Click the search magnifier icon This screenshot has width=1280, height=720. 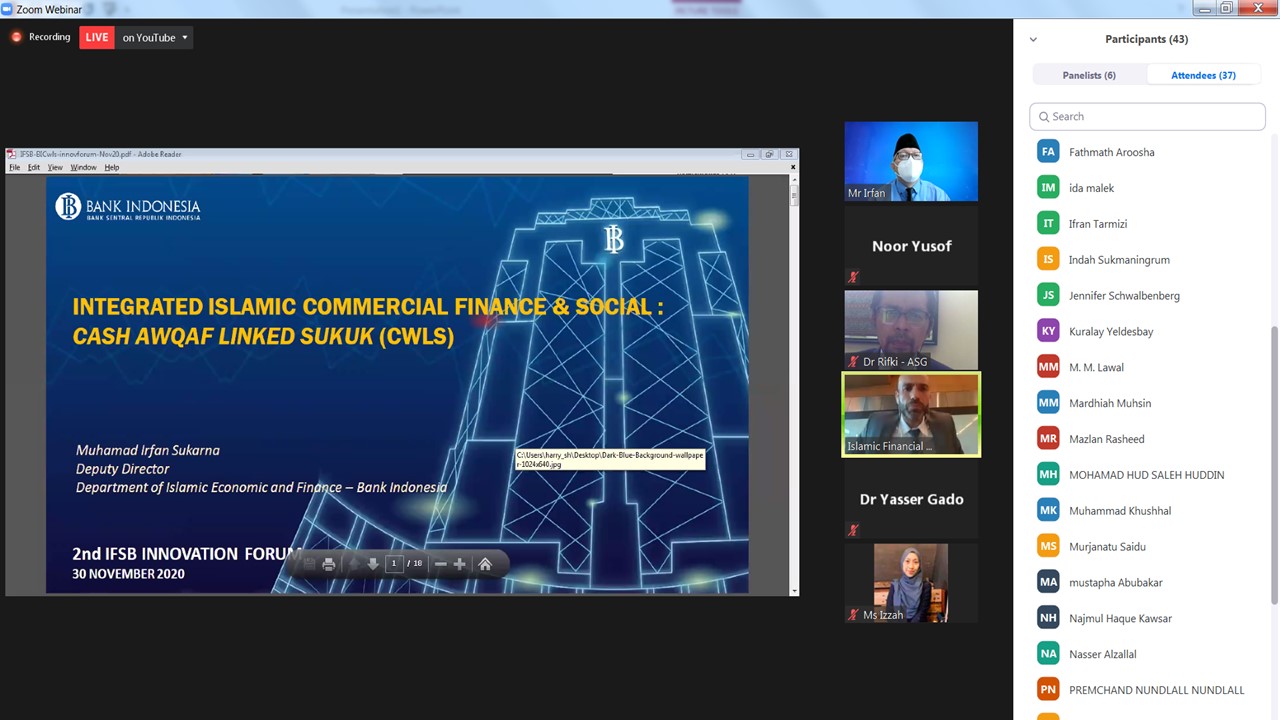tap(1044, 117)
